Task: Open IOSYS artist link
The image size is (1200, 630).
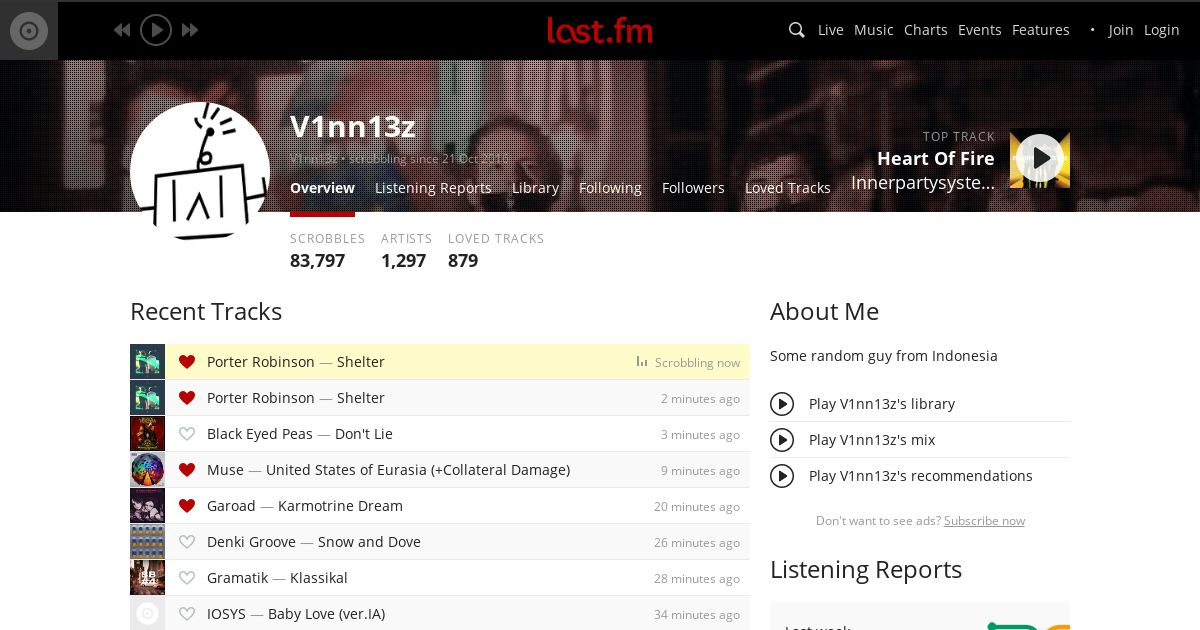Action: (226, 614)
